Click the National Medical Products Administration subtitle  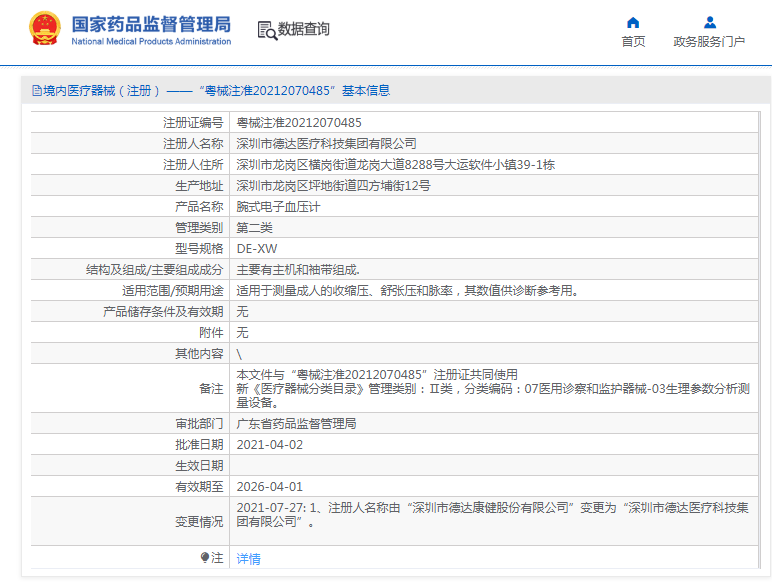pos(150,42)
